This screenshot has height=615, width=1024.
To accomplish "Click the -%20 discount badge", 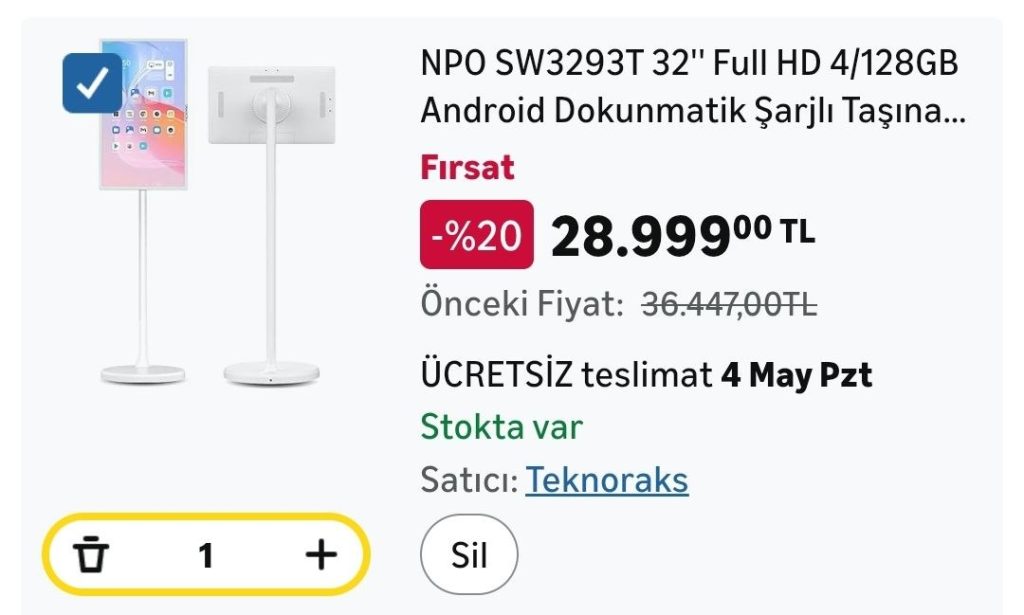I will click(477, 235).
